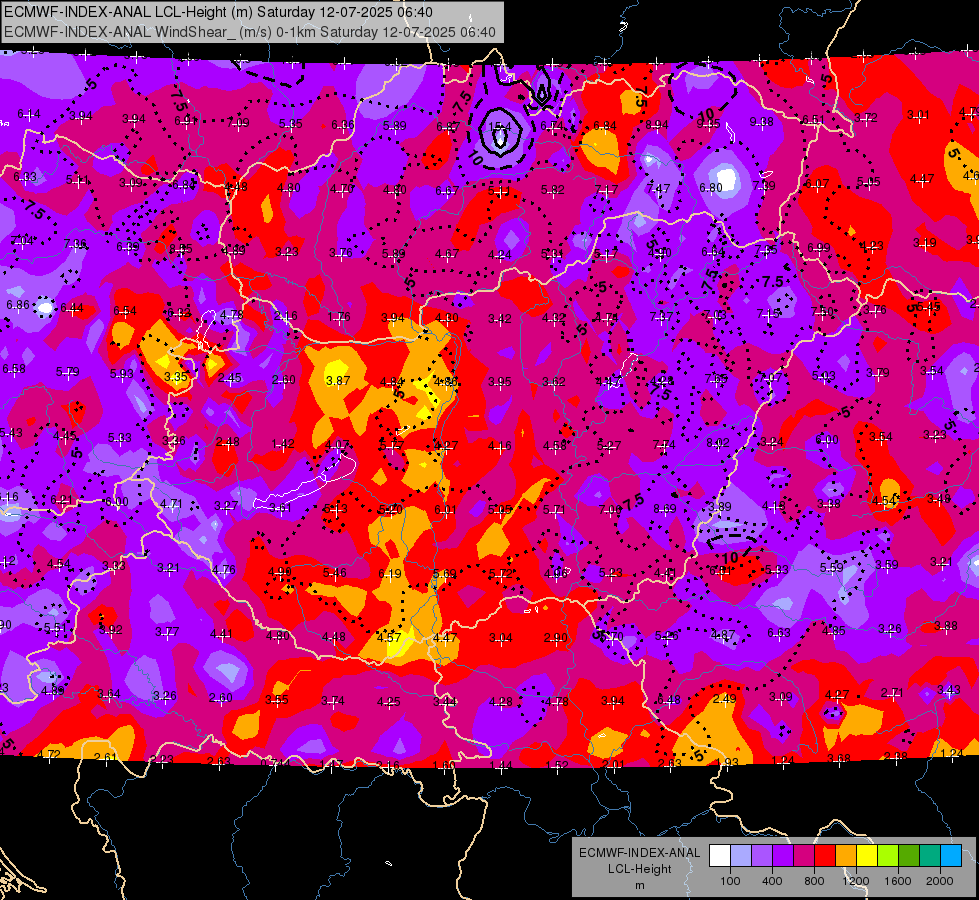Click the orange legend swatch
Viewport: 979px width, 900px height.
pyautogui.click(x=846, y=856)
